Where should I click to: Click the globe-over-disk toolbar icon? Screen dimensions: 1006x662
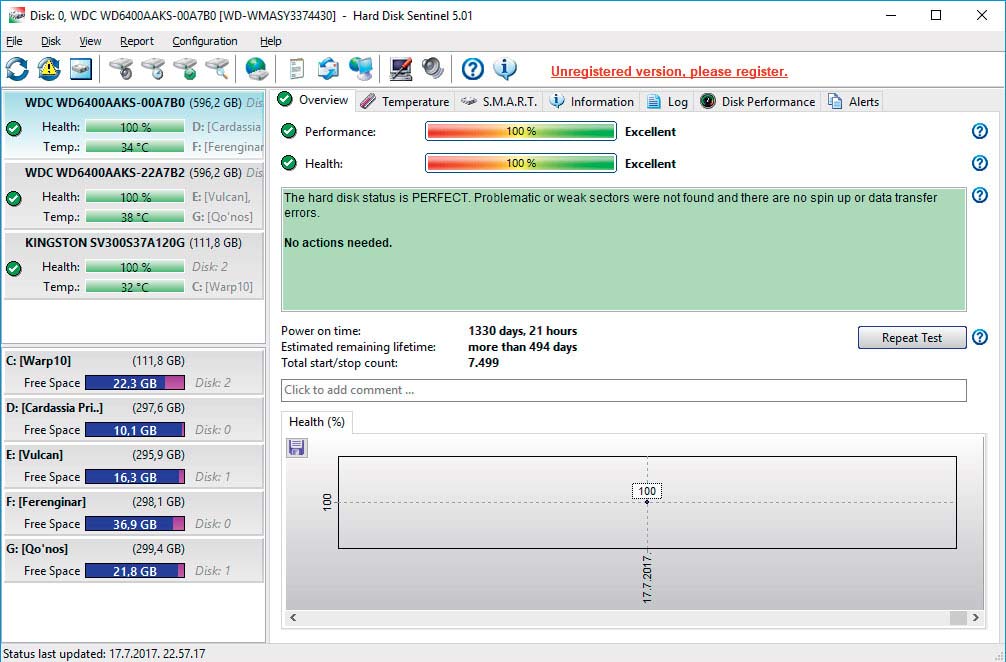pos(256,69)
